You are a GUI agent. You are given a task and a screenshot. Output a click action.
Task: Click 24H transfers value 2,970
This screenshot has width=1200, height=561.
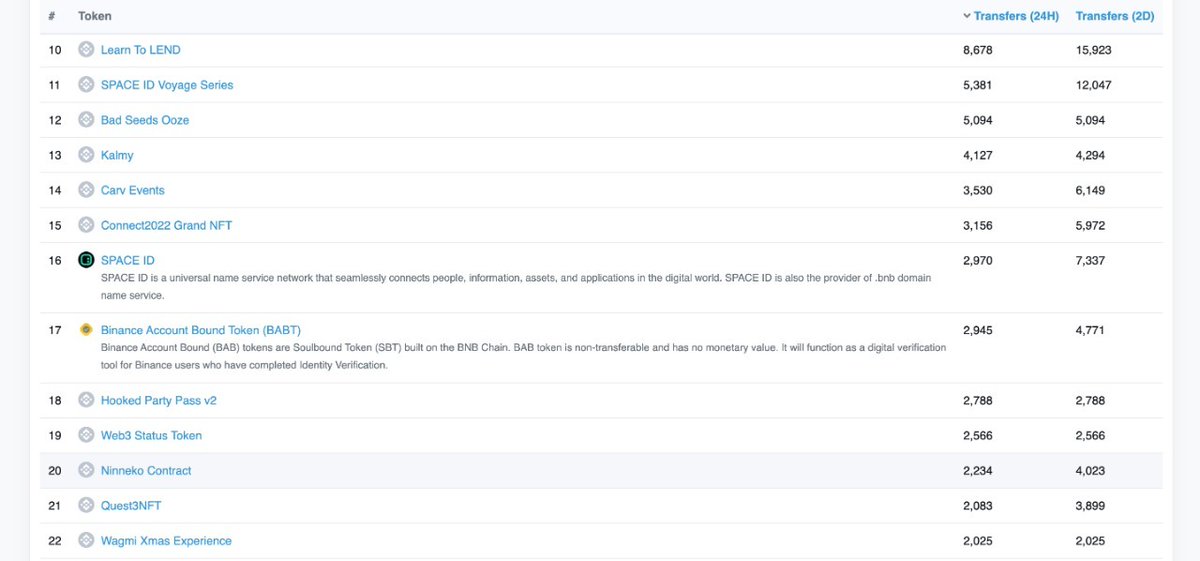pyautogui.click(x=978, y=260)
